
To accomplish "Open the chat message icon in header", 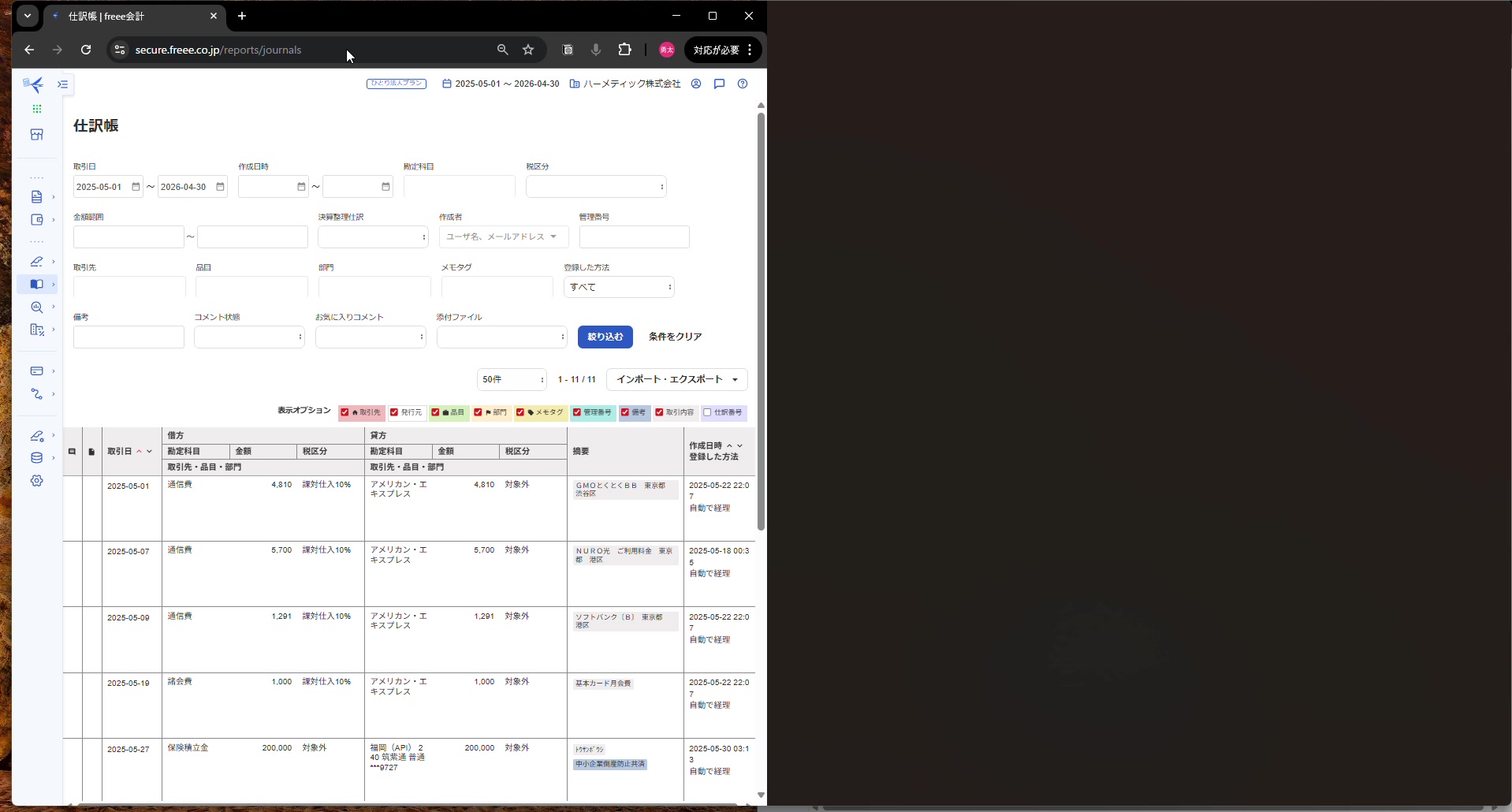I will click(719, 84).
